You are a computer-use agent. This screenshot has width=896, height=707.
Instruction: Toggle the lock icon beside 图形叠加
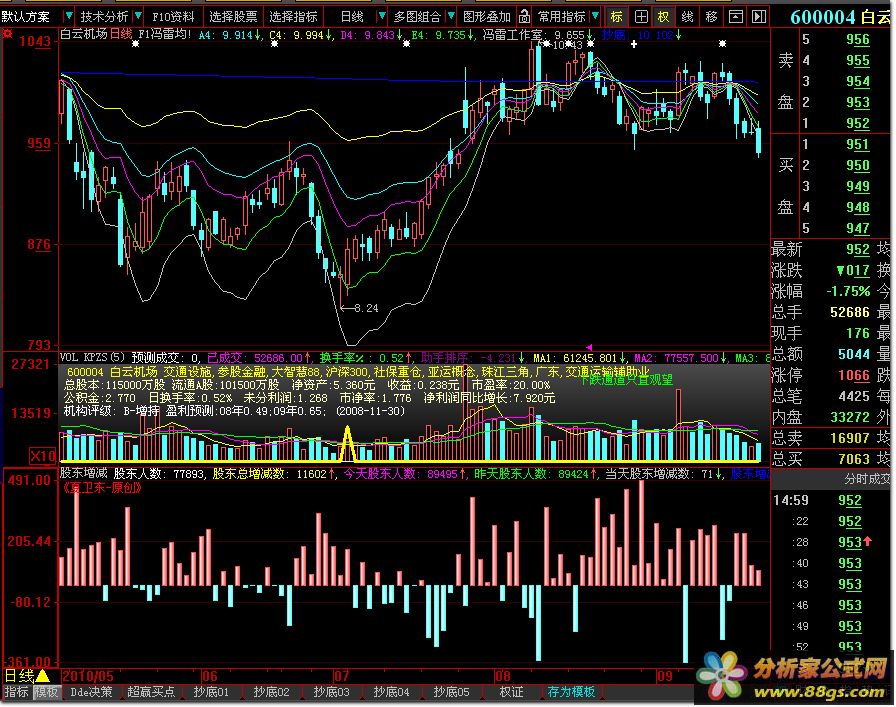tap(524, 17)
